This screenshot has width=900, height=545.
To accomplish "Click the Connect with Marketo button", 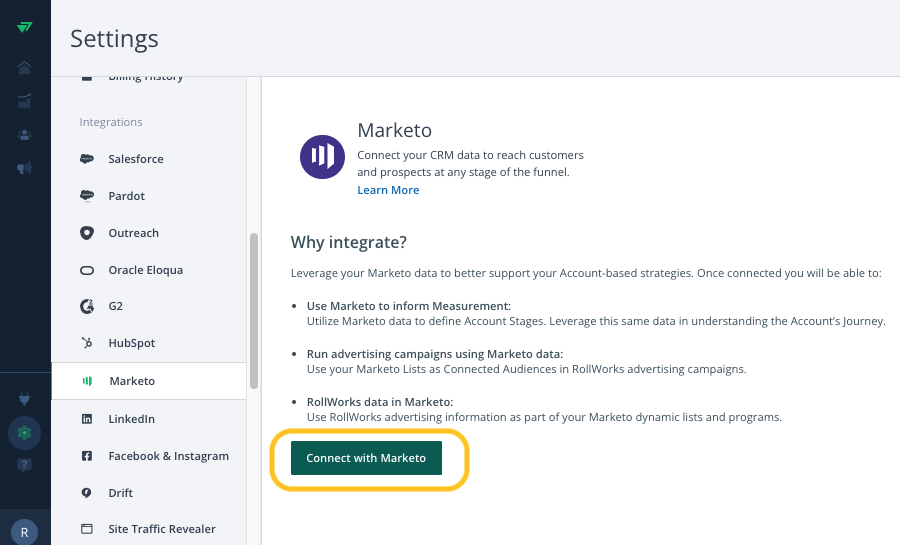I will (366, 458).
